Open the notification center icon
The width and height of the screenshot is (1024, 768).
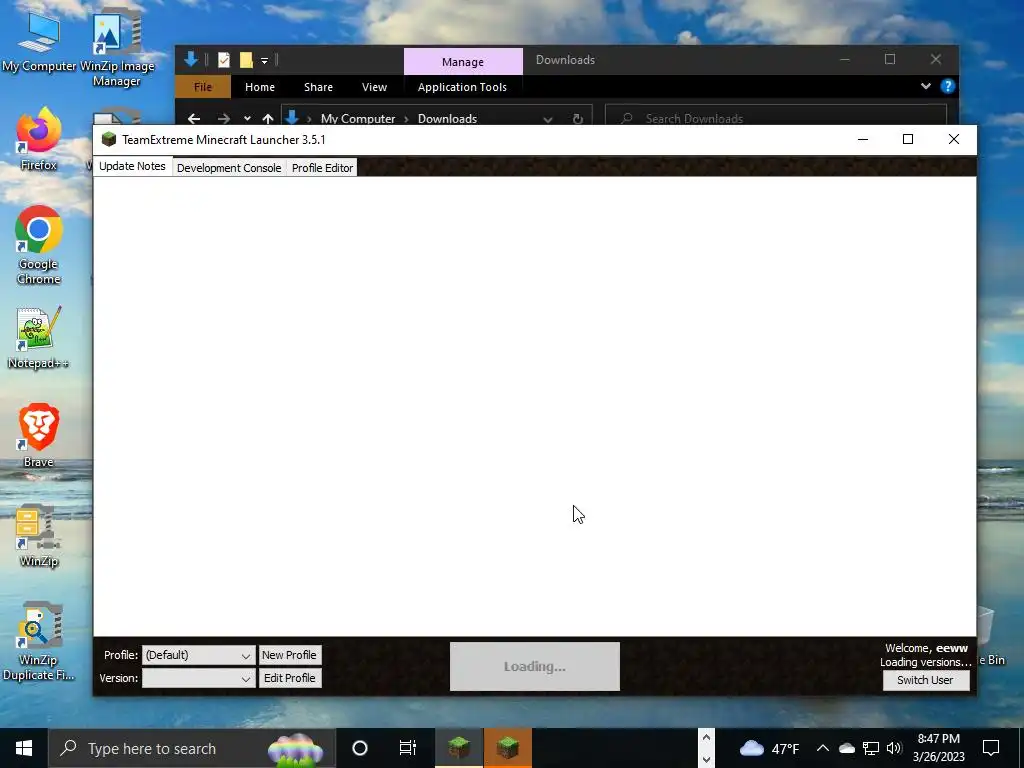pos(991,748)
